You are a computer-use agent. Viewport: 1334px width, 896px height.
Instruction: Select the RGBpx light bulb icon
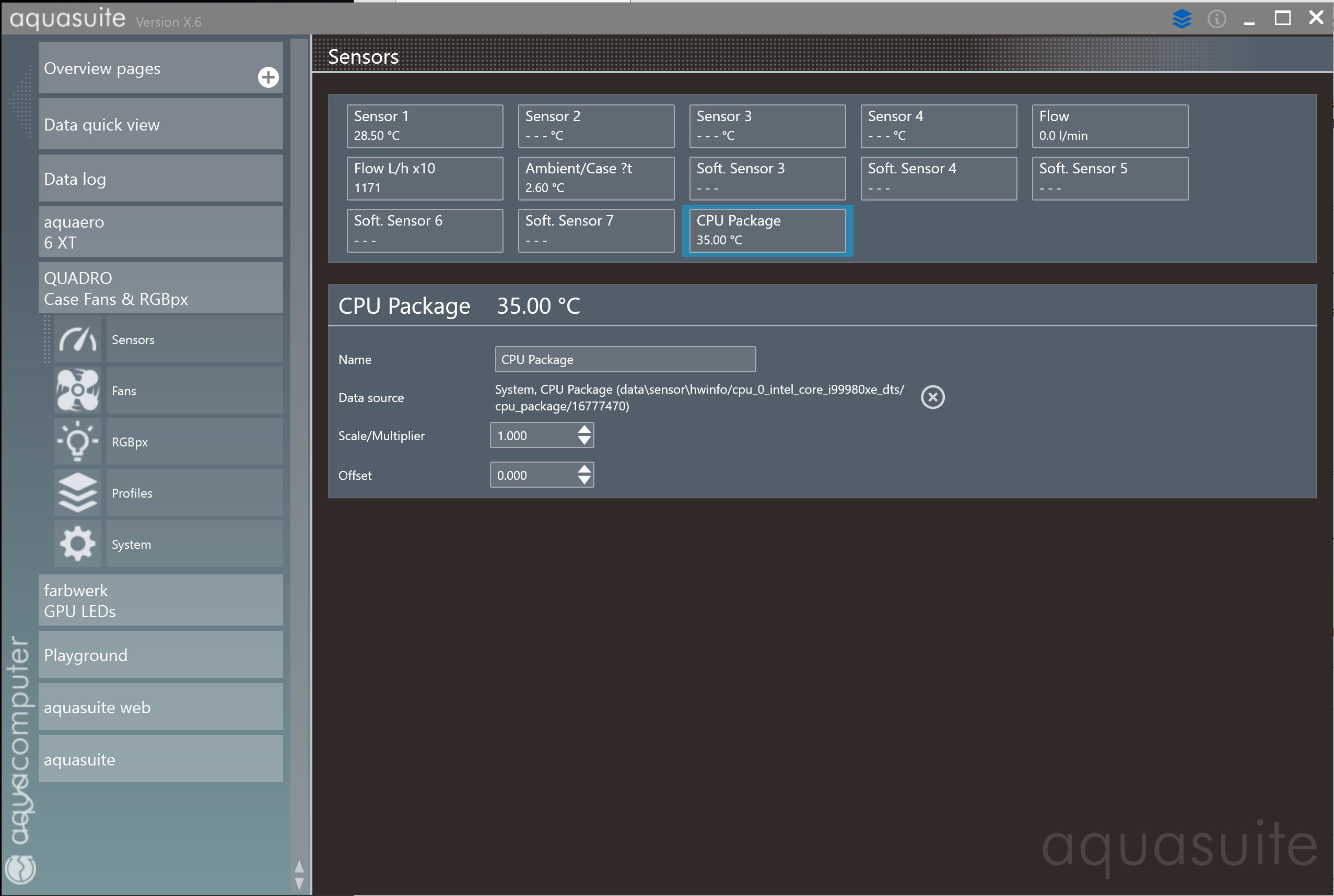pos(78,442)
